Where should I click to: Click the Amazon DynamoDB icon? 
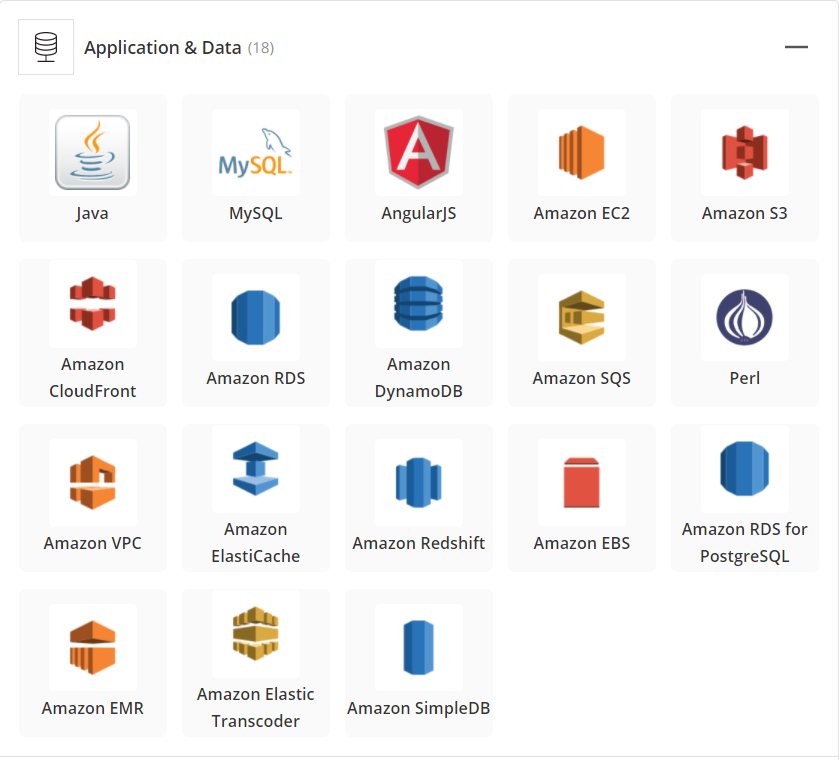click(418, 304)
